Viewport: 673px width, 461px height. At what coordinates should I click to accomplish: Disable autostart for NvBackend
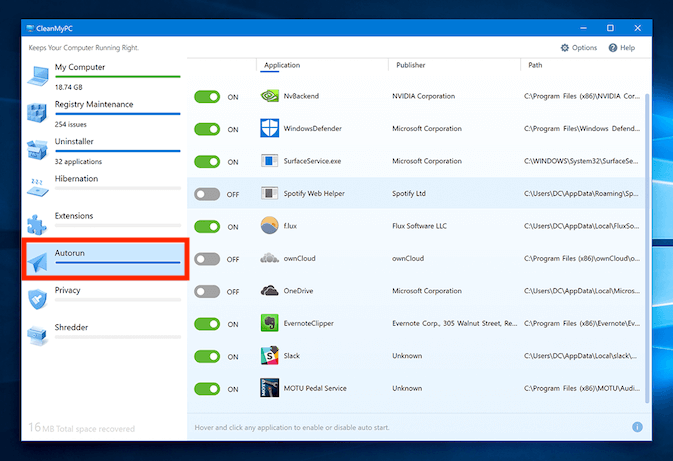207,97
